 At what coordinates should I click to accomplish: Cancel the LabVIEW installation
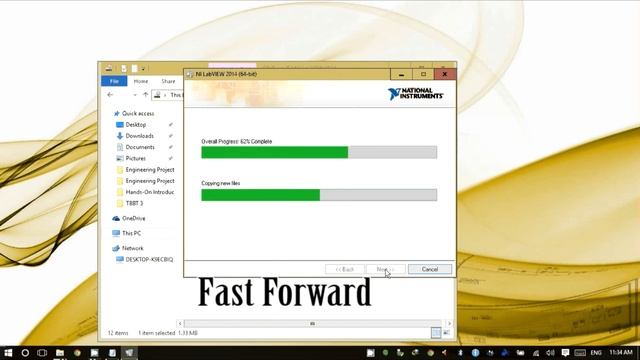430,269
